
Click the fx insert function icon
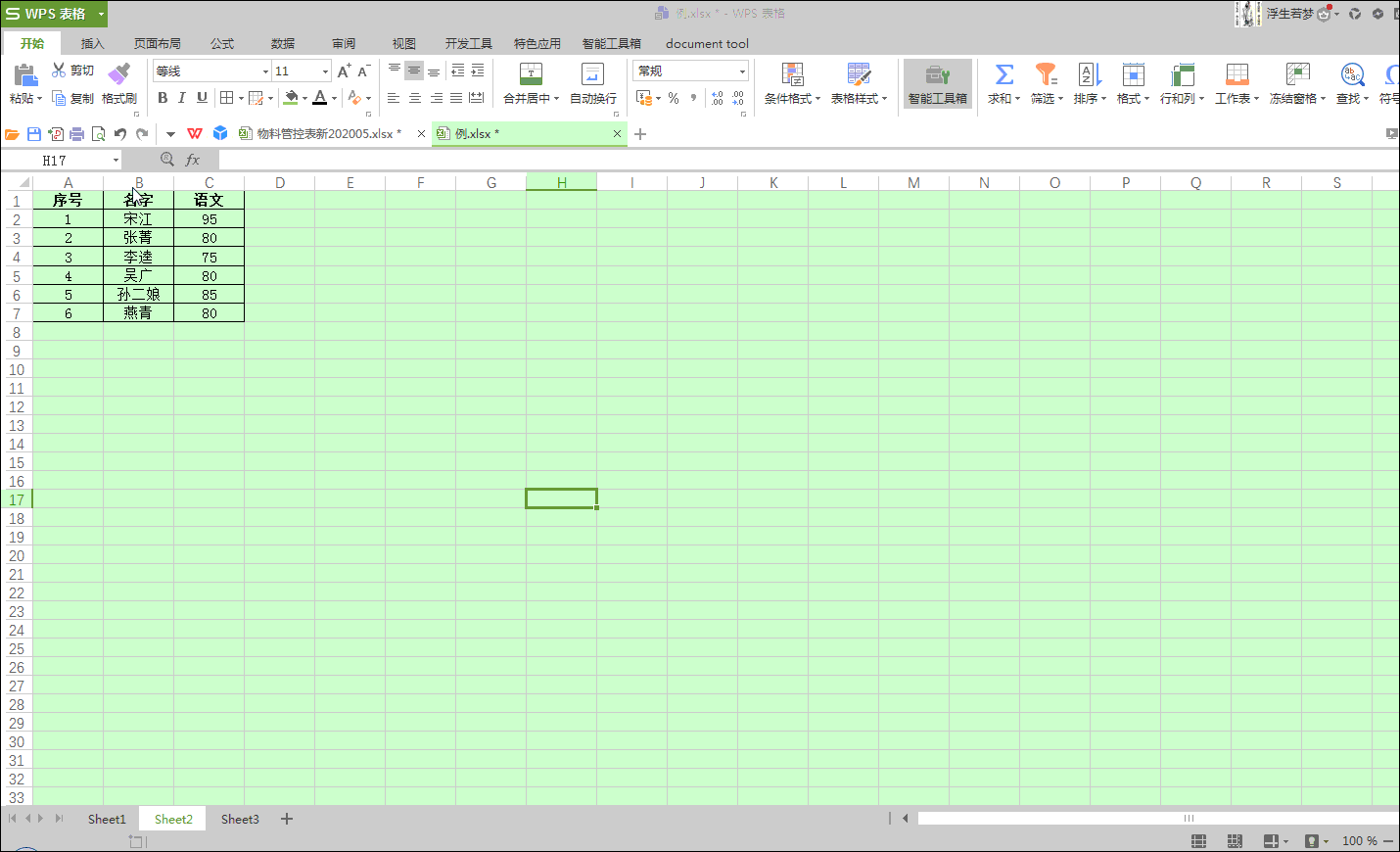(x=193, y=160)
